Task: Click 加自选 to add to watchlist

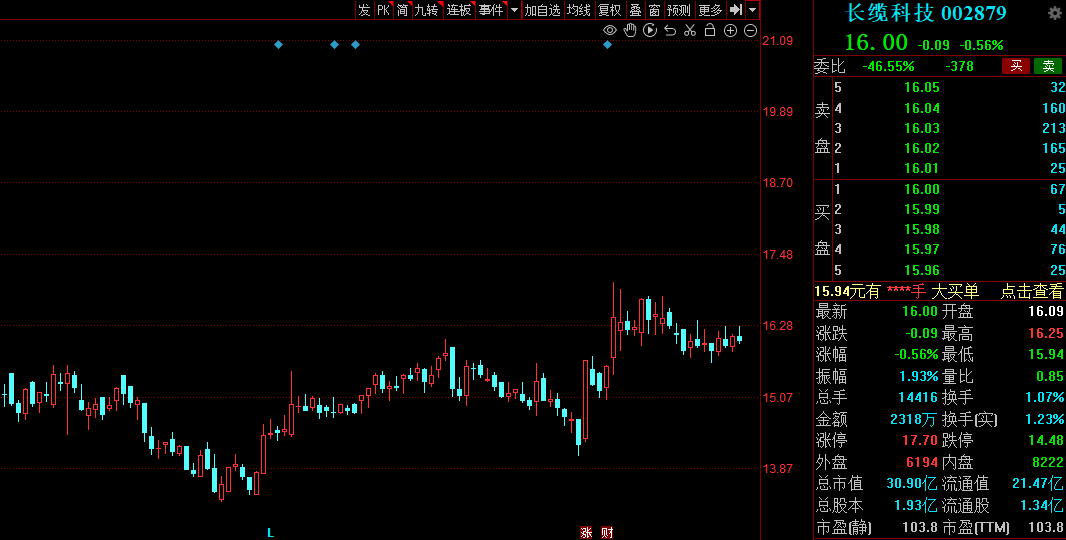Action: 543,10
